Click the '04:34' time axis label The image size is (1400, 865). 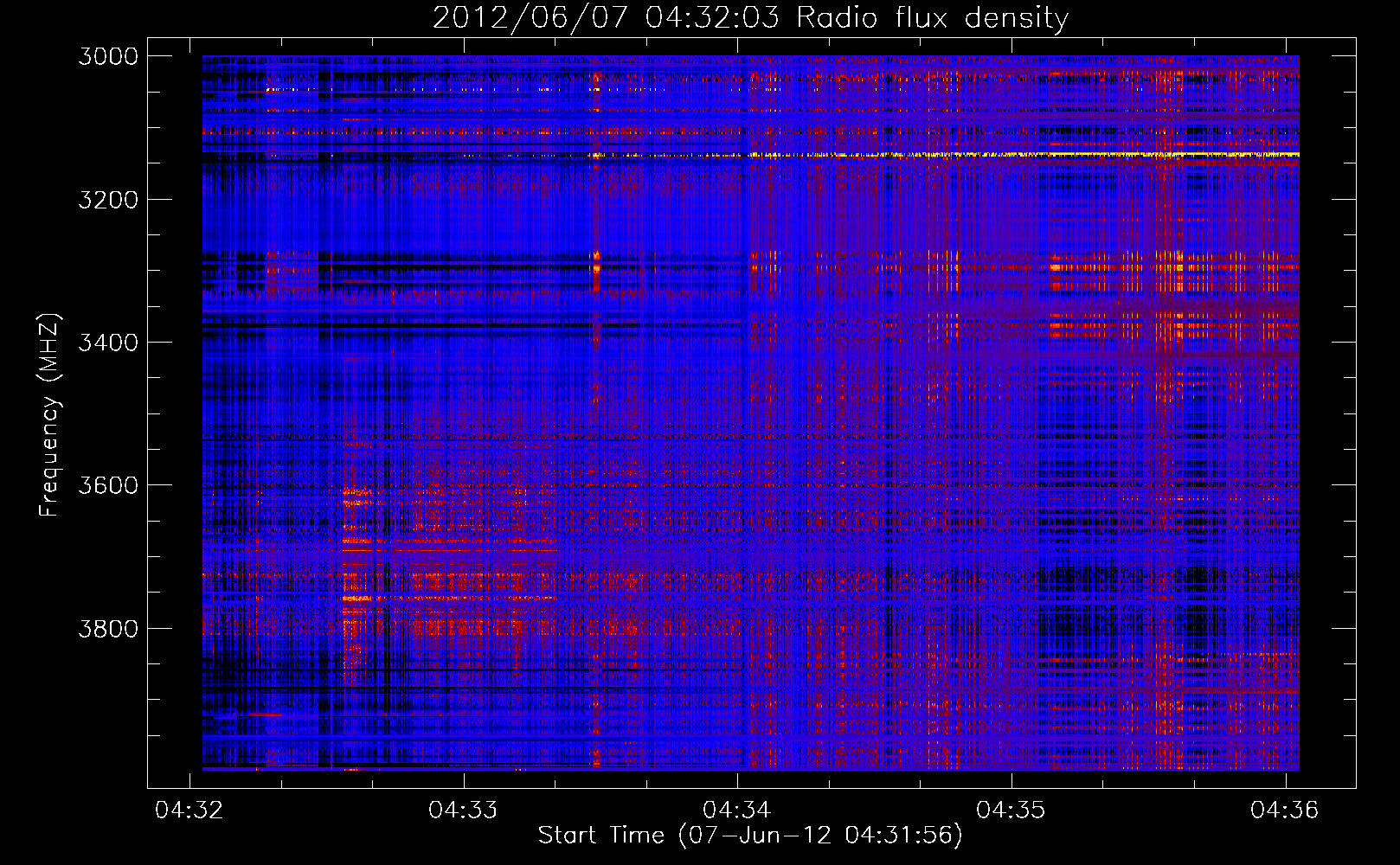[737, 810]
